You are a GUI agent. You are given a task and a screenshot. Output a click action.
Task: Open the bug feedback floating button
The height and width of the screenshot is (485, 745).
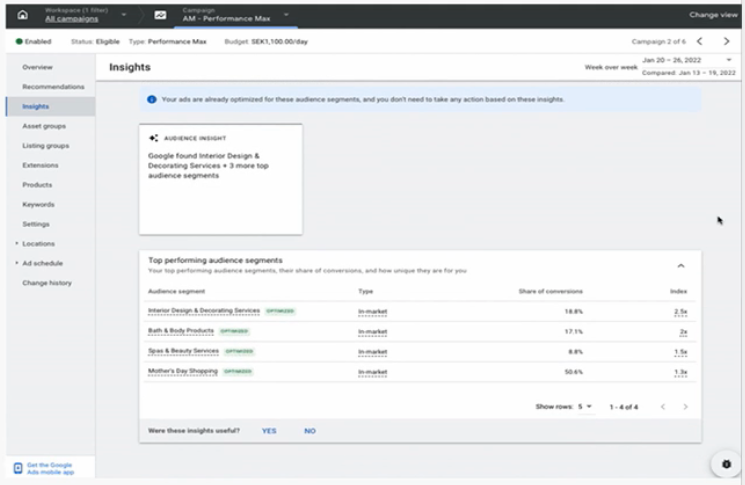click(726, 465)
